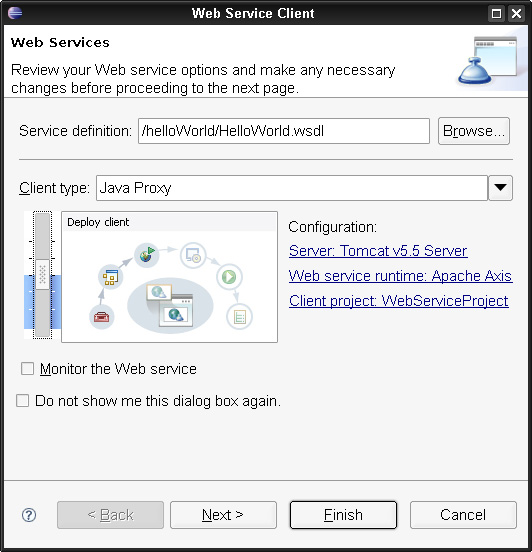Click the Next > button
This screenshot has height=552, width=532.
pos(223,515)
